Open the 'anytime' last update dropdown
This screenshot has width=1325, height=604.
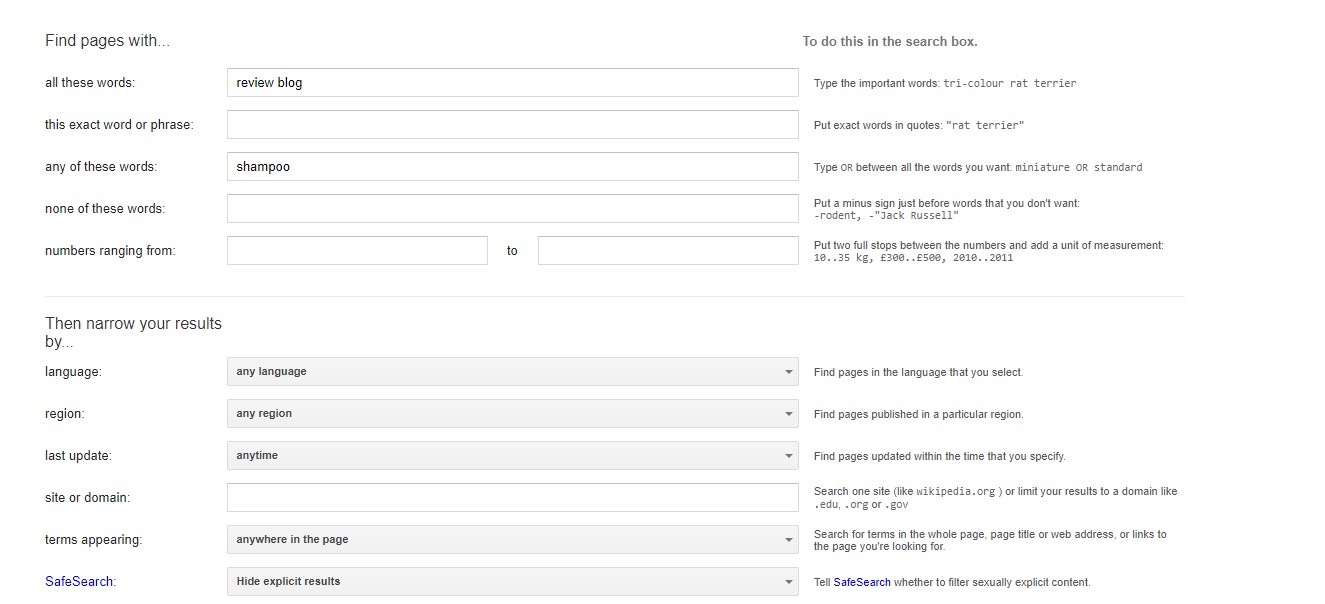pos(512,455)
